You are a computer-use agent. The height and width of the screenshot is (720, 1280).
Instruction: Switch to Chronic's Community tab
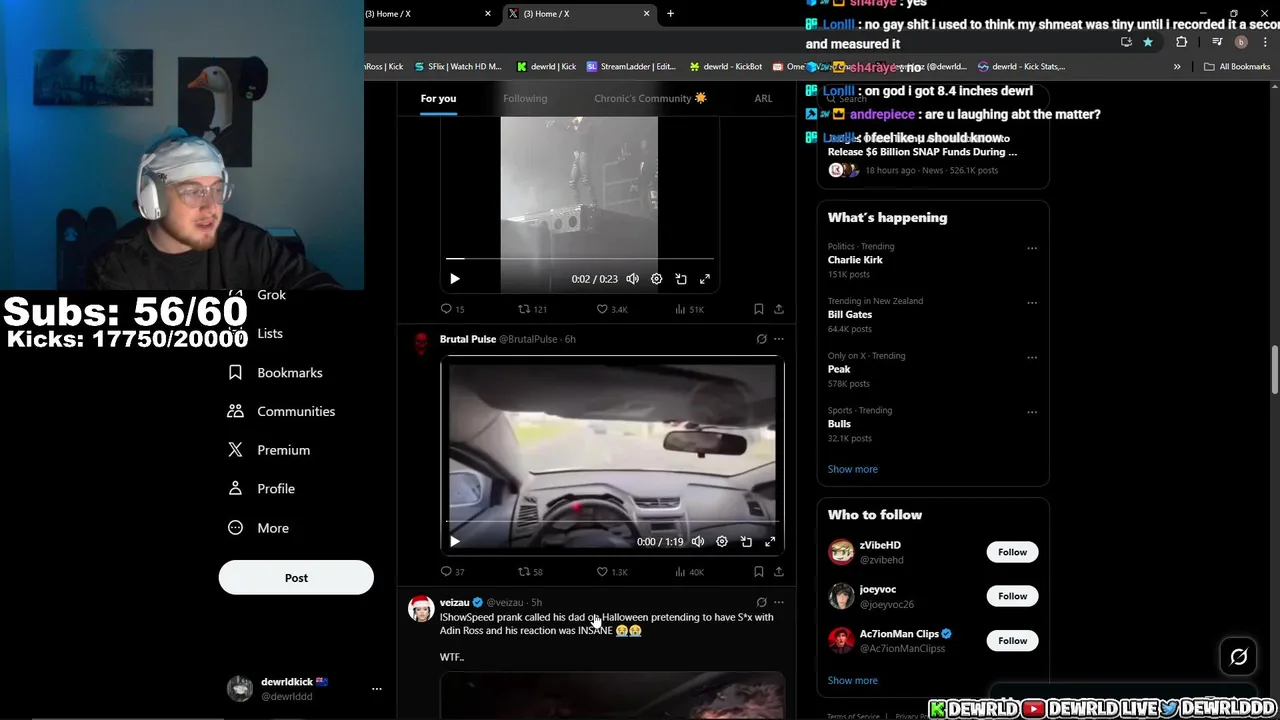650,98
